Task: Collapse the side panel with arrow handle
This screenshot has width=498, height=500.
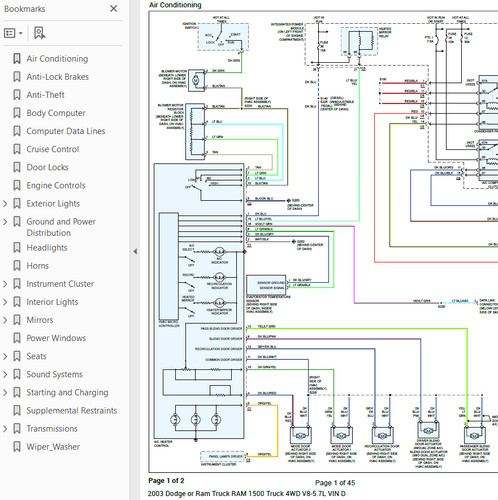Action: (135, 251)
